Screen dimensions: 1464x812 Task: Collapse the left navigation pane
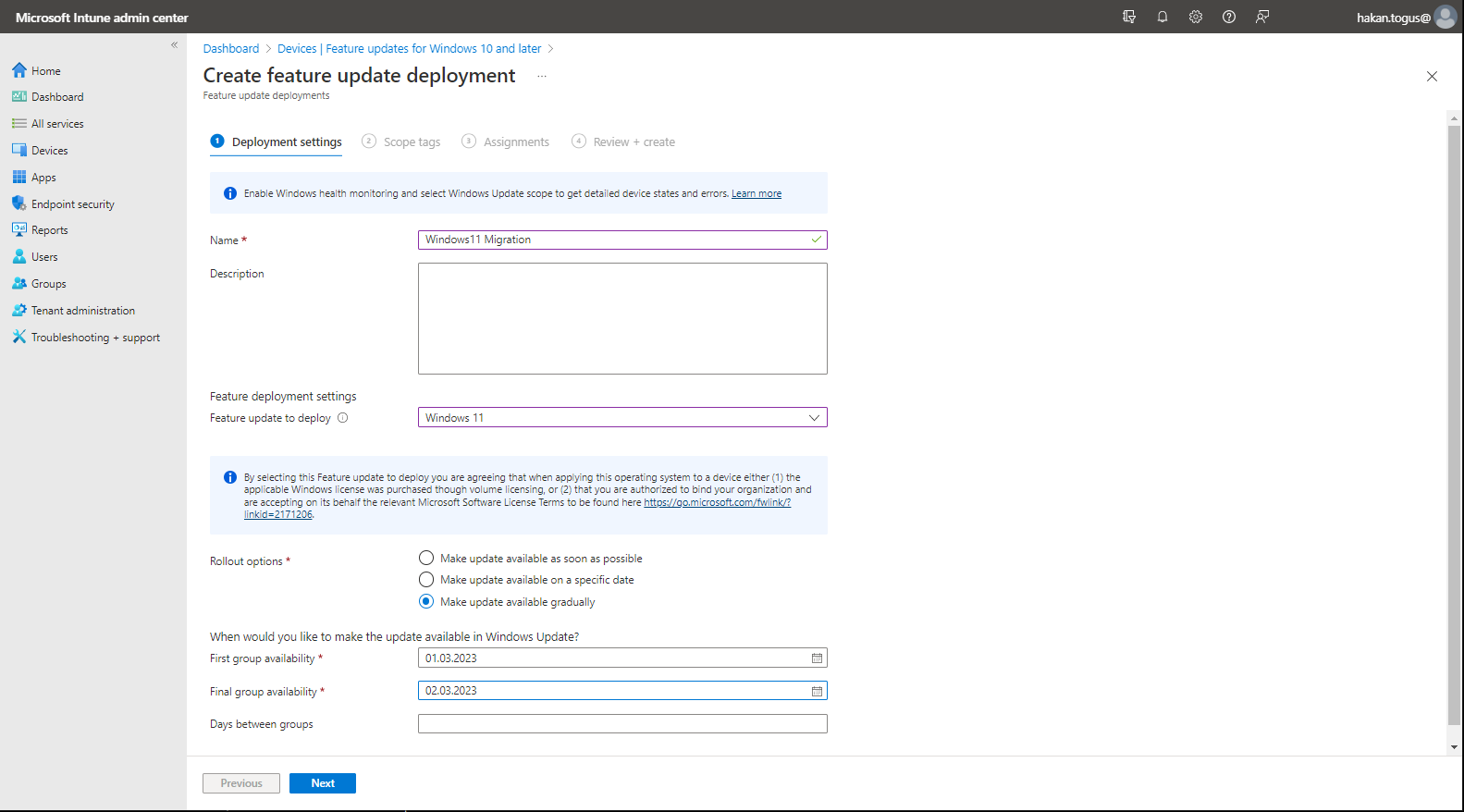(x=174, y=44)
